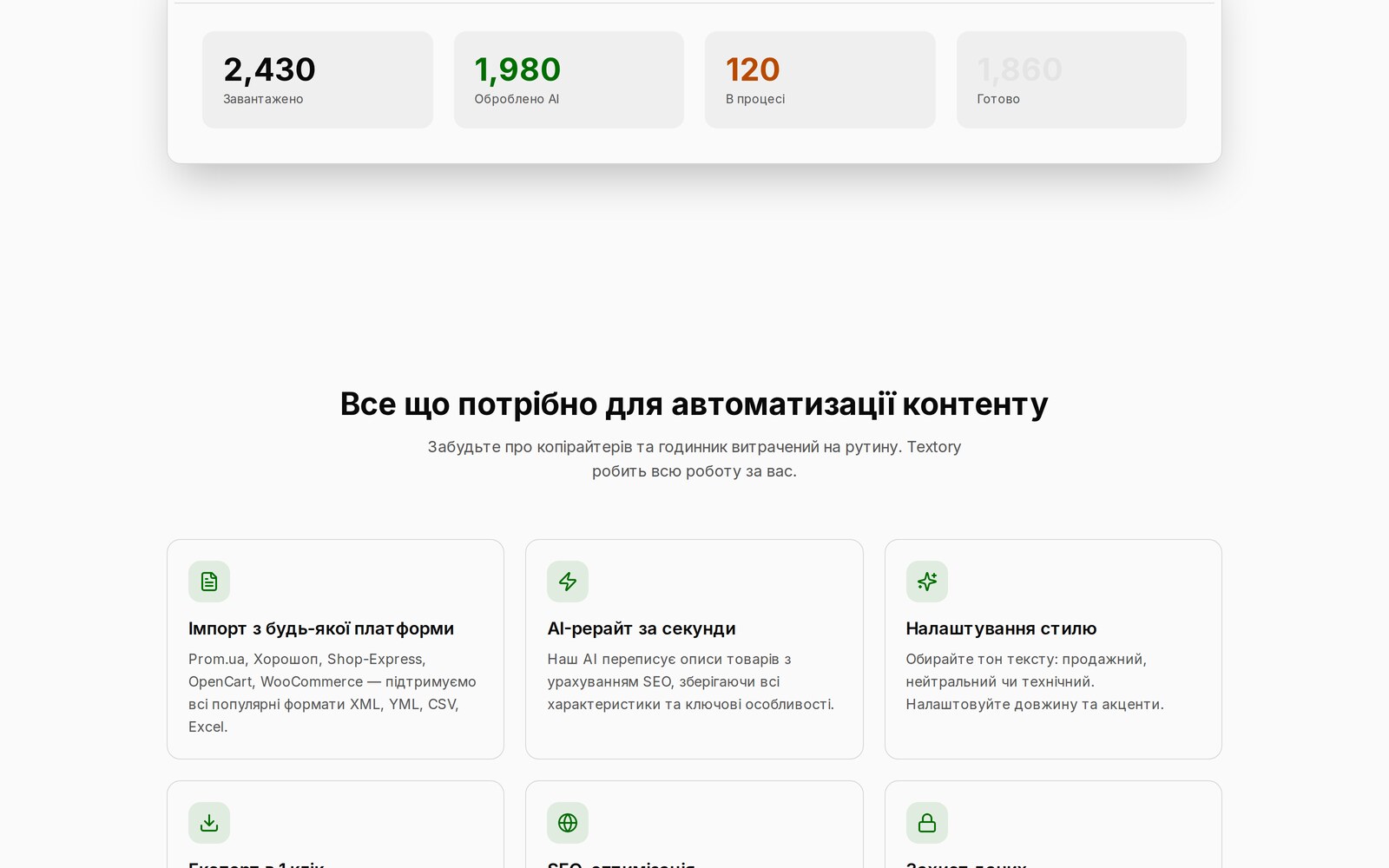Click the В процесі label
The image size is (1389, 868).
tap(755, 99)
